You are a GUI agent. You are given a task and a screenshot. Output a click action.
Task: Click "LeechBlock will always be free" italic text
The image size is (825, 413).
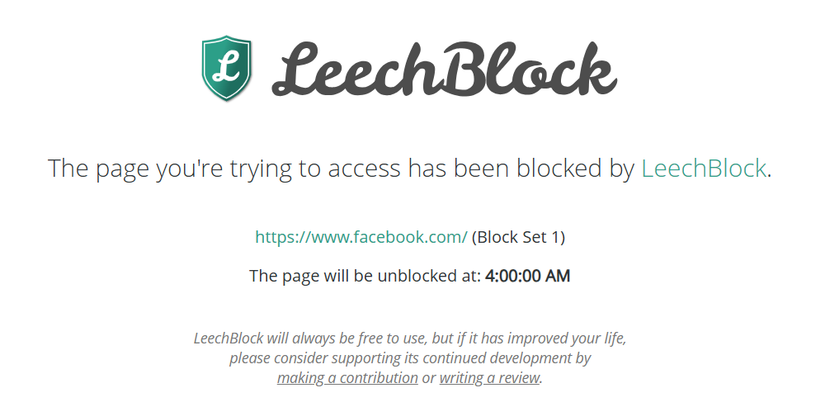[x=300, y=338]
